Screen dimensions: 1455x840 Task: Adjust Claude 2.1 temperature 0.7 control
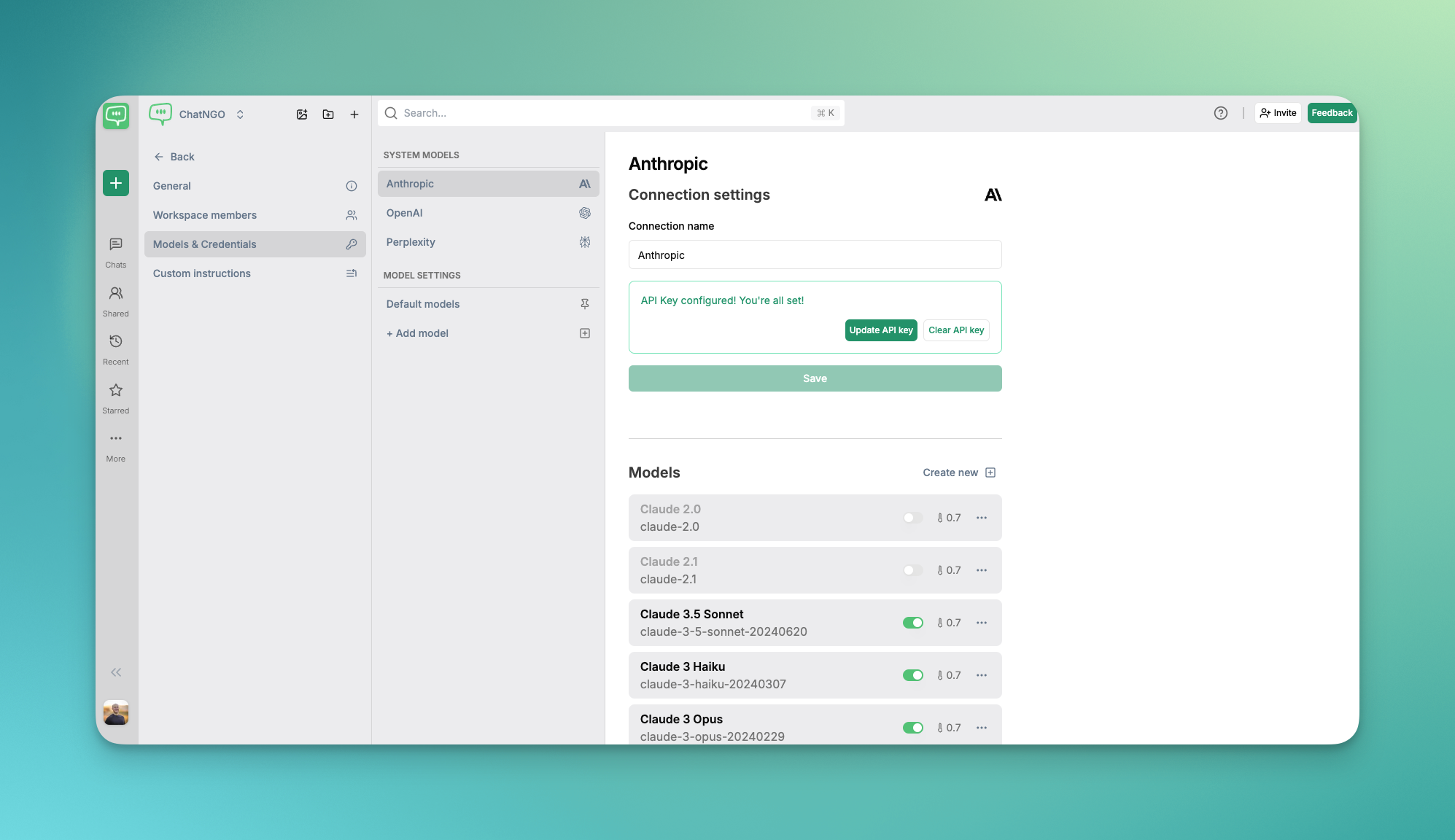pos(949,570)
